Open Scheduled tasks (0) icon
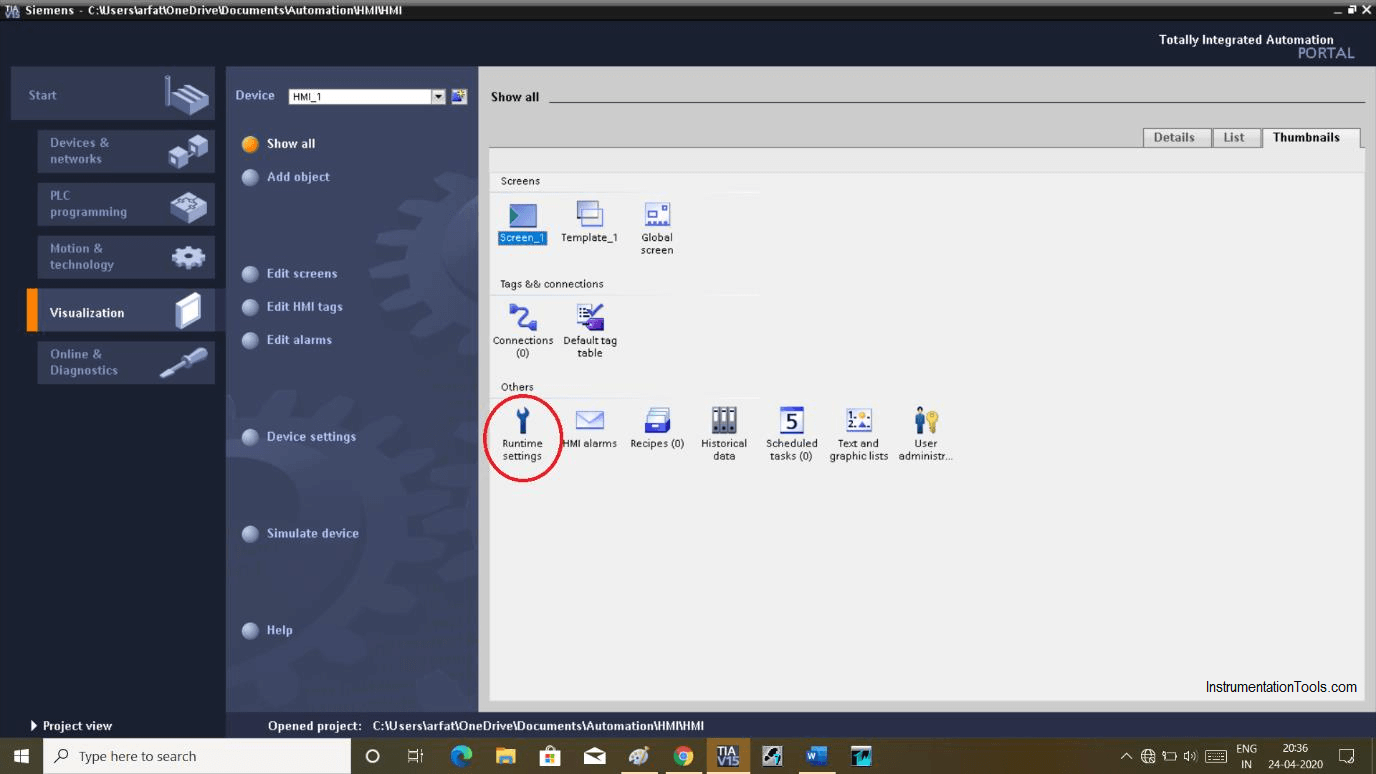Viewport: 1376px width, 774px height. (792, 434)
